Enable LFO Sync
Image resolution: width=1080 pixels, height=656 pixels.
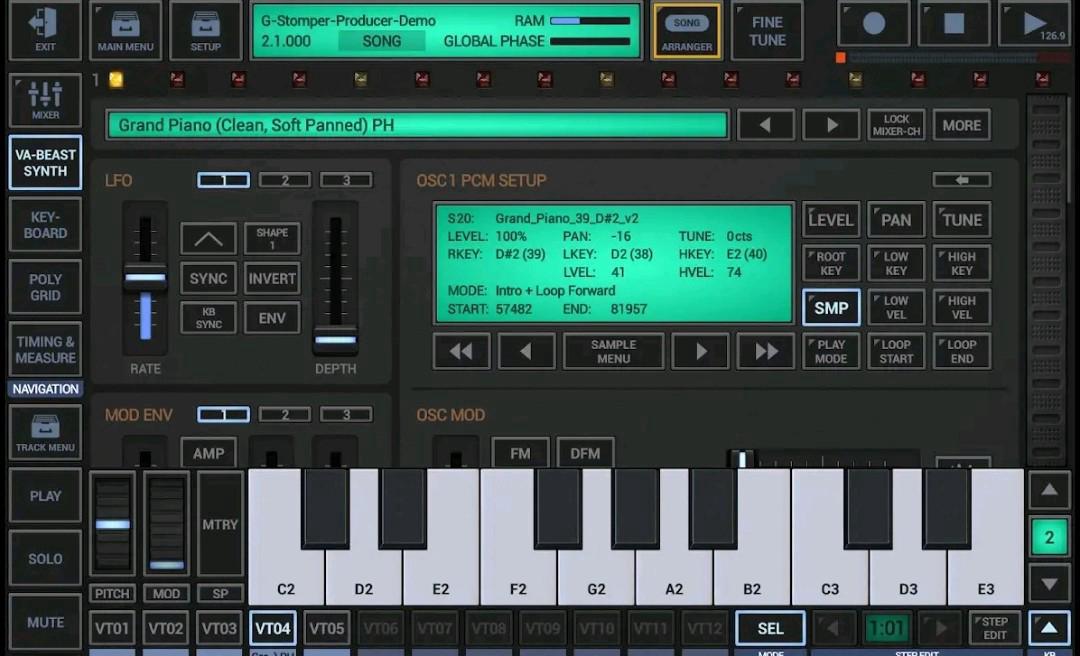coord(208,278)
